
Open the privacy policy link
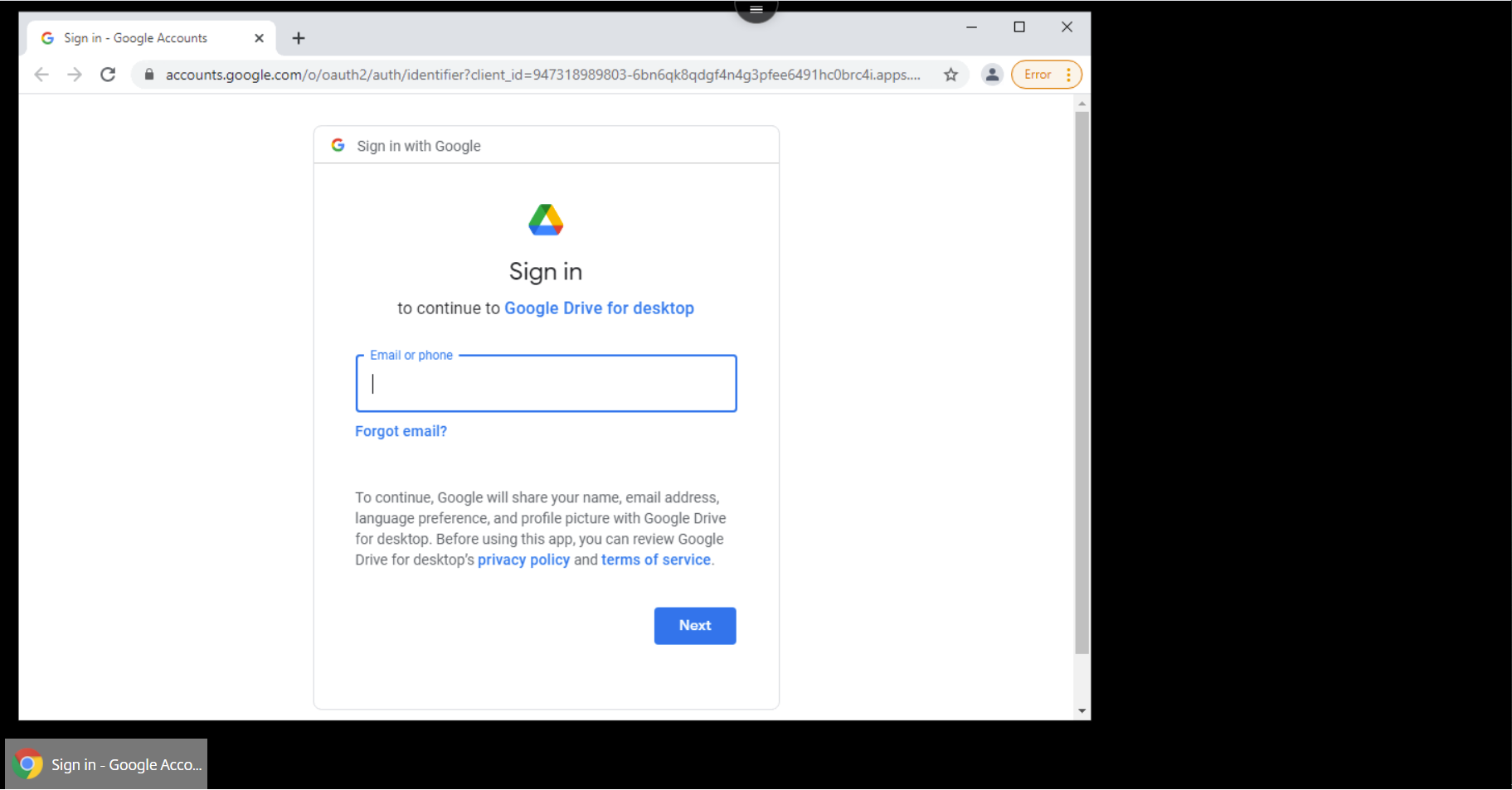[523, 560]
